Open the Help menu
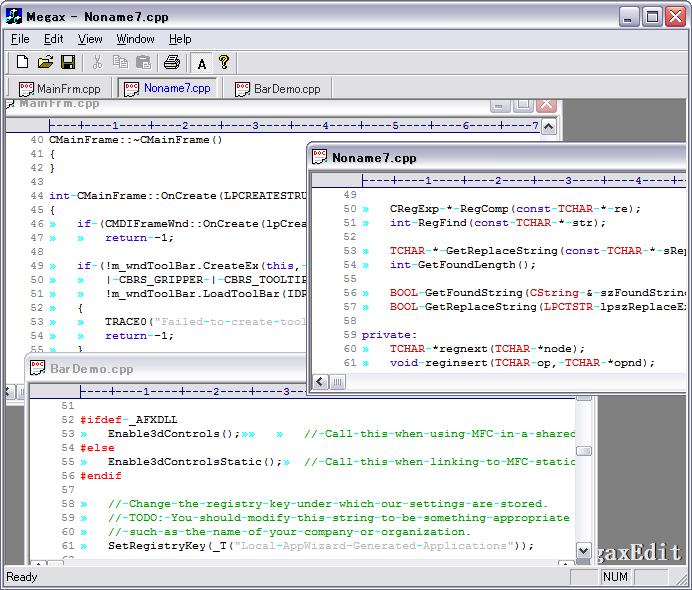The height and width of the screenshot is (590, 692). 180,39
